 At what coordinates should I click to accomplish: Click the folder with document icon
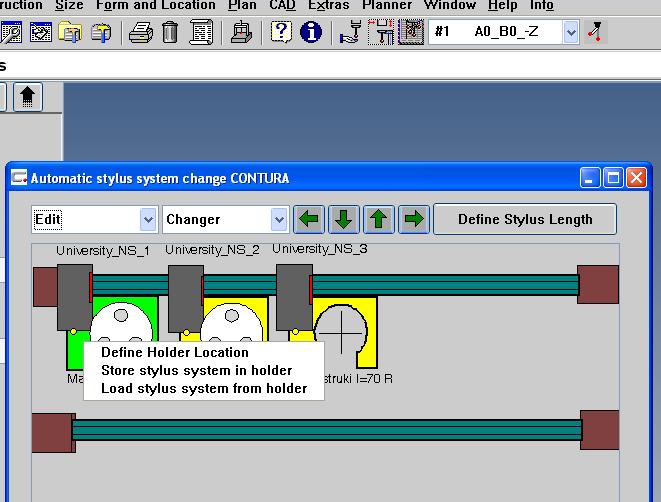click(x=70, y=32)
